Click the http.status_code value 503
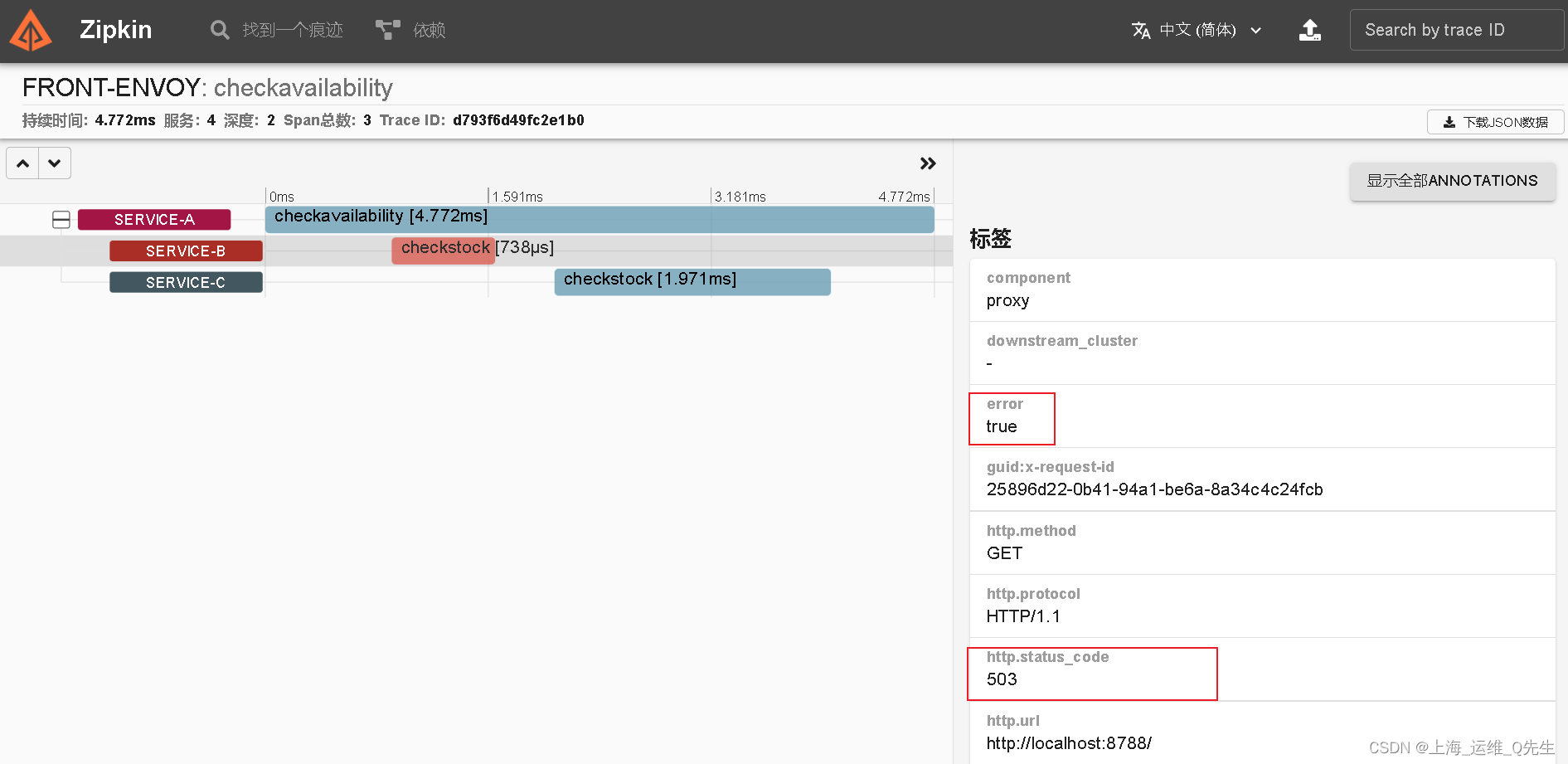Image resolution: width=1568 pixels, height=764 pixels. pos(1002,679)
